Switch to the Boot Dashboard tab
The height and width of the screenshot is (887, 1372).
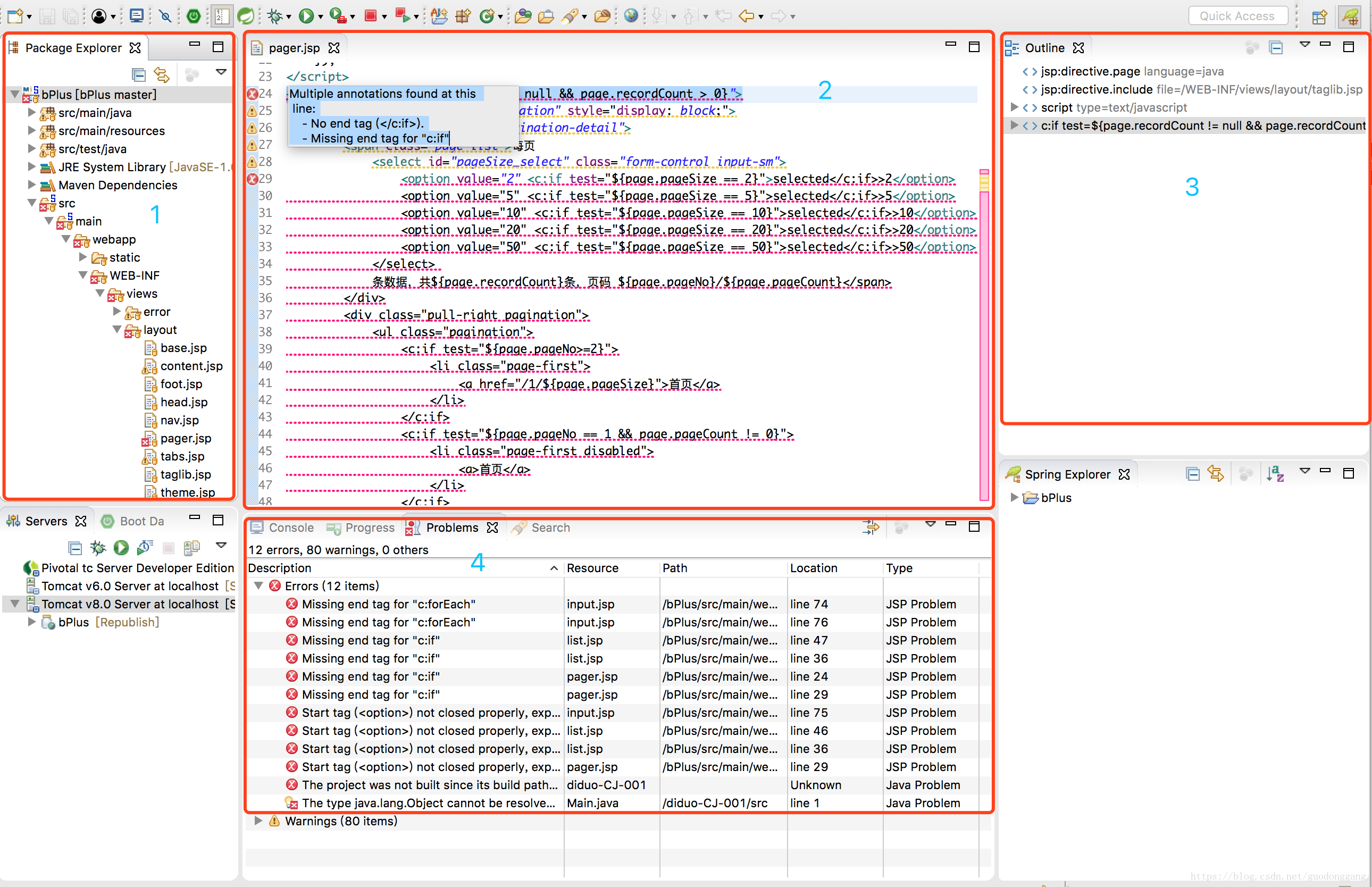click(x=133, y=521)
